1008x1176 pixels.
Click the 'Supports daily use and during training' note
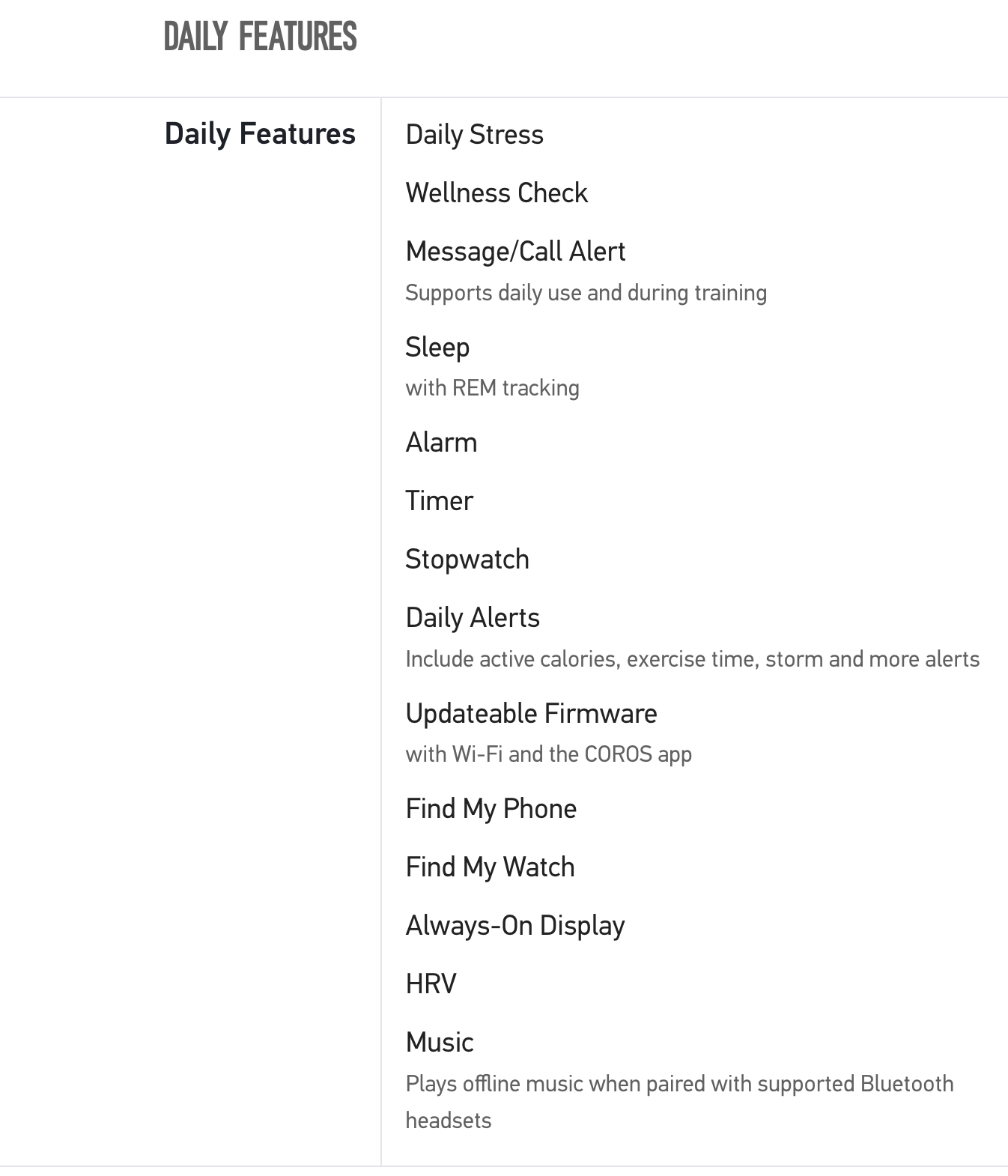click(x=586, y=293)
